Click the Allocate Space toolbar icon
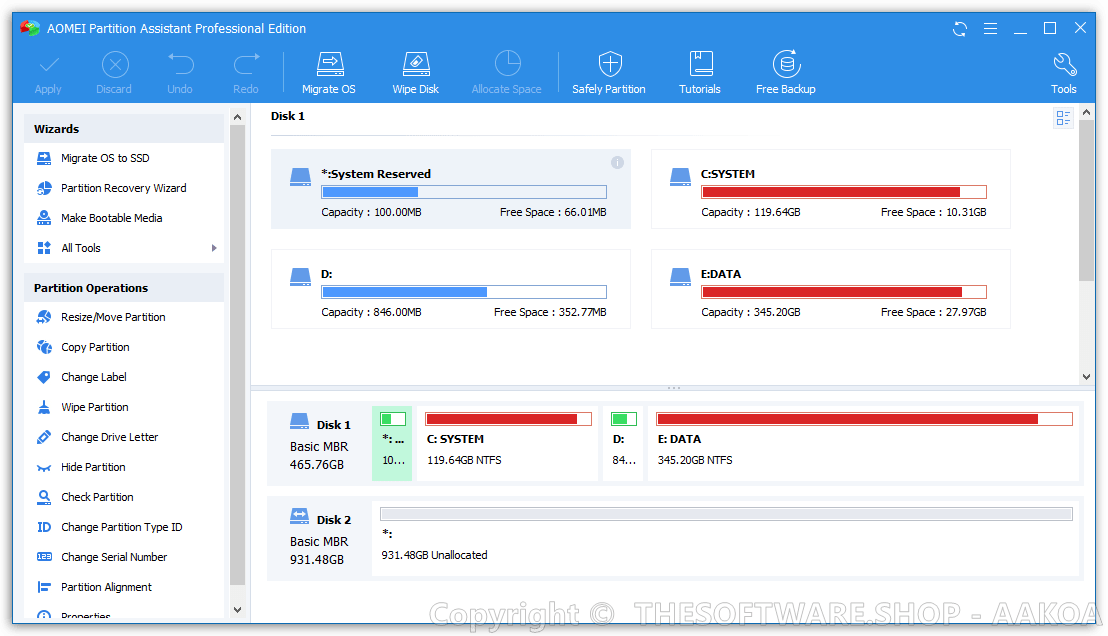Viewport: 1108px width, 636px height. click(507, 64)
